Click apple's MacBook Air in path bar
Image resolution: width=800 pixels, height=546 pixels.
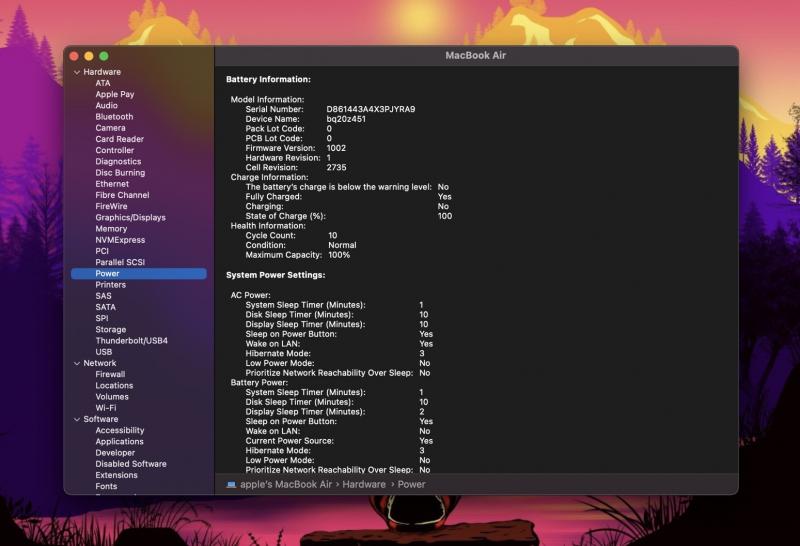(286, 485)
